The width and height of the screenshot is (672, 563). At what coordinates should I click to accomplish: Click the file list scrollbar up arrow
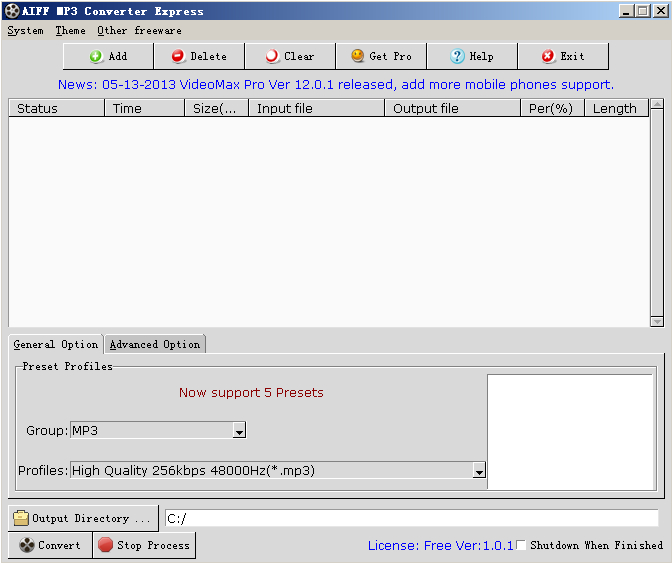coord(657,104)
